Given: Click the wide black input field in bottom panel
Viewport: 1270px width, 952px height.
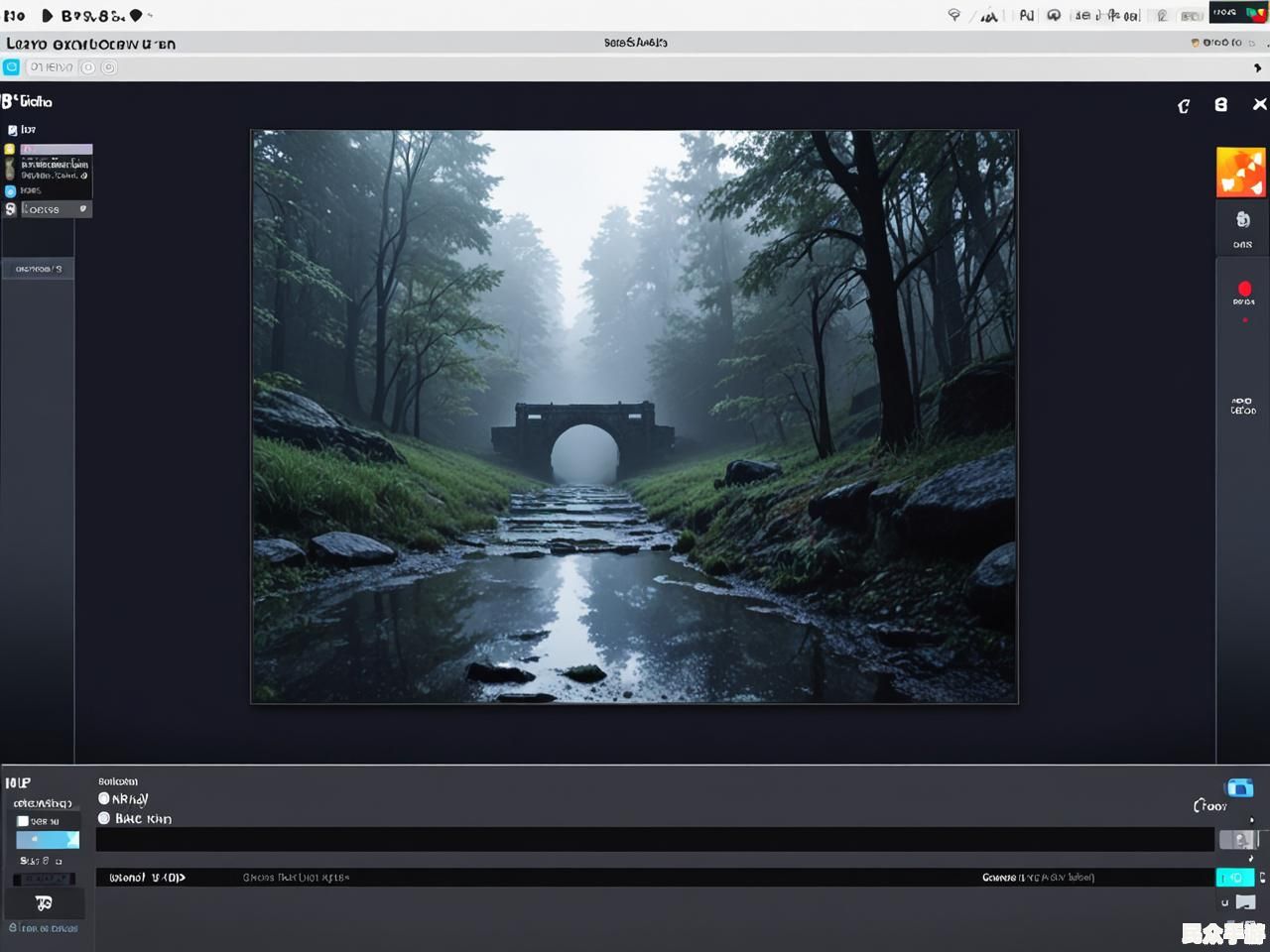Looking at the screenshot, I should coord(655,840).
